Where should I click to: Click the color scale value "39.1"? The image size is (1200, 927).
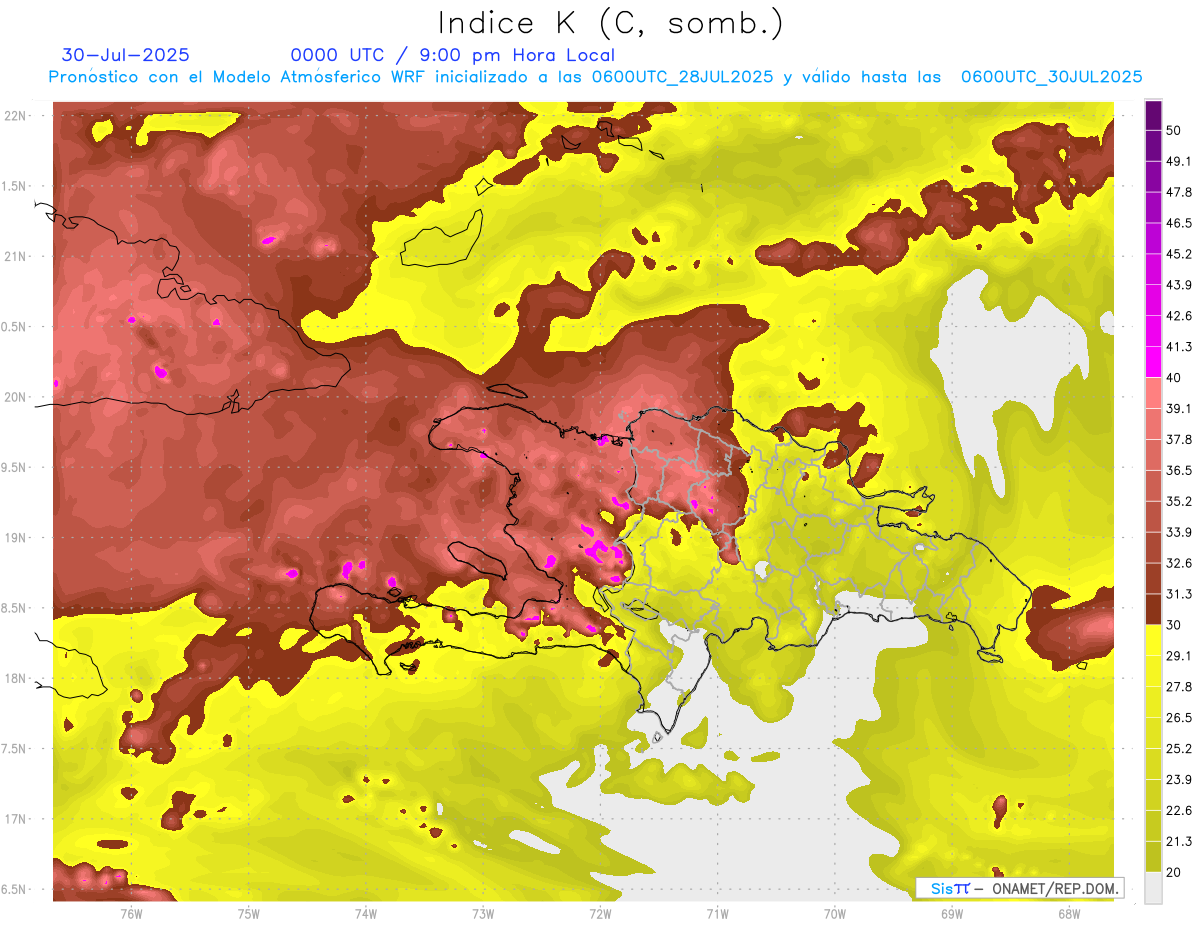[1179, 408]
